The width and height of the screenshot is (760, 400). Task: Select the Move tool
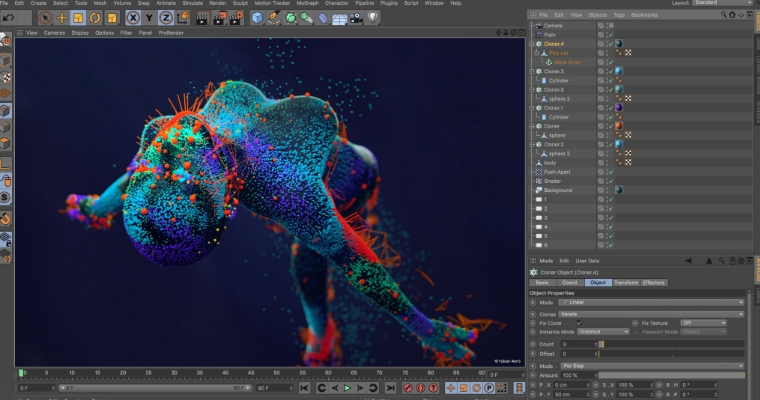click(x=62, y=18)
